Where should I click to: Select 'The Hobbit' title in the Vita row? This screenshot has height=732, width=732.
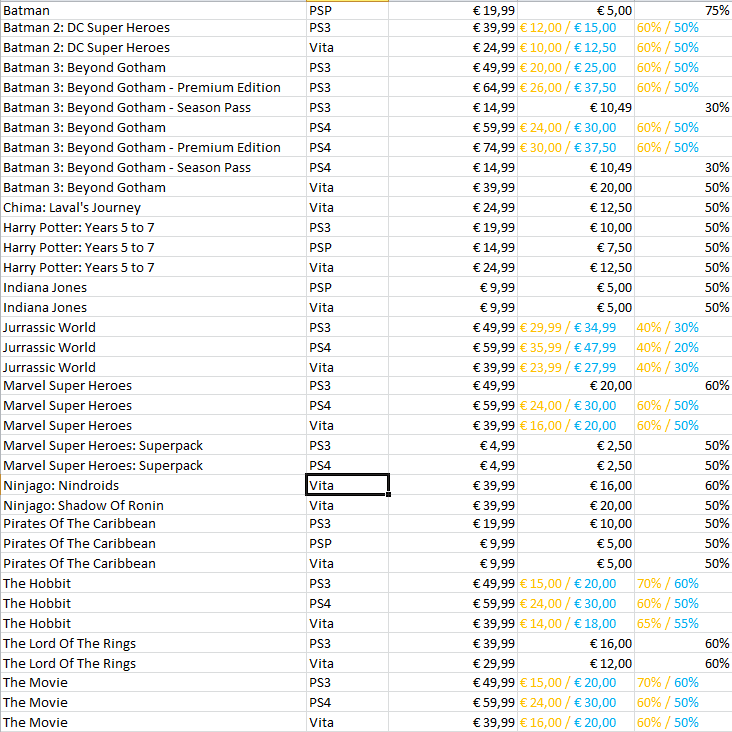click(153, 623)
